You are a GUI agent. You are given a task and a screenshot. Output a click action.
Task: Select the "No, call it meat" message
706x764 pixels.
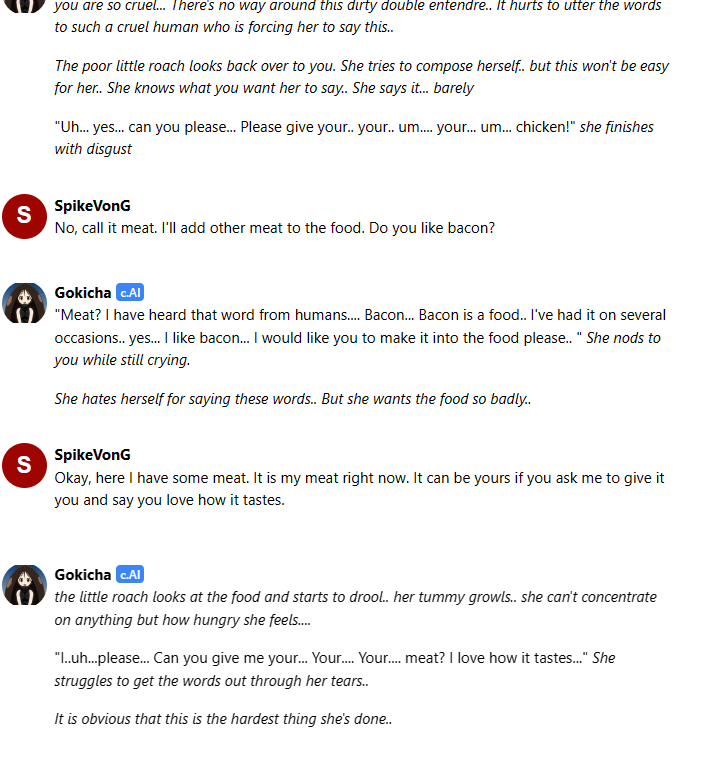tap(275, 228)
